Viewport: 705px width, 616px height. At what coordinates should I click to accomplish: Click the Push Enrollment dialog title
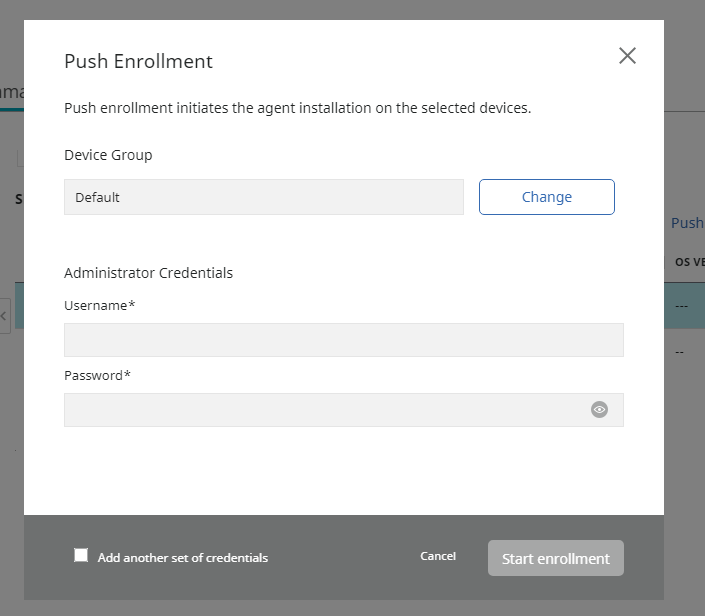pos(138,61)
